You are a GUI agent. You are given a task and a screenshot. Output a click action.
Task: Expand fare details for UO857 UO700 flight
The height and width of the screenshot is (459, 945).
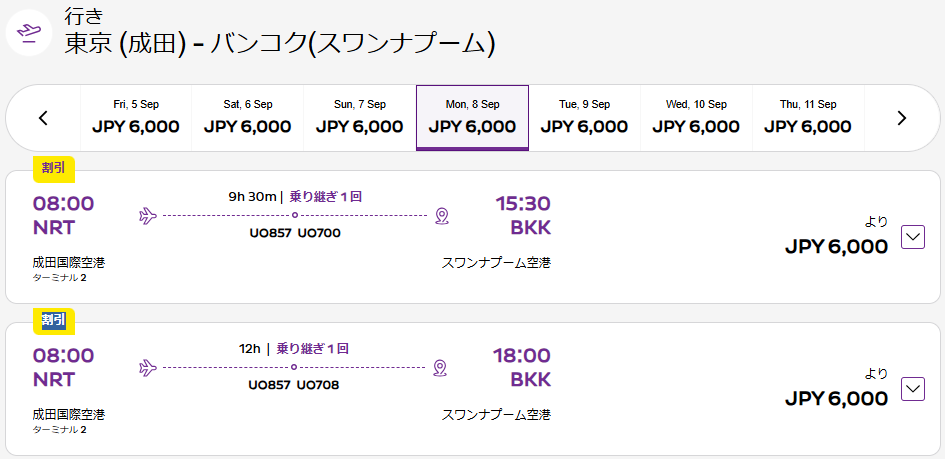click(x=912, y=237)
